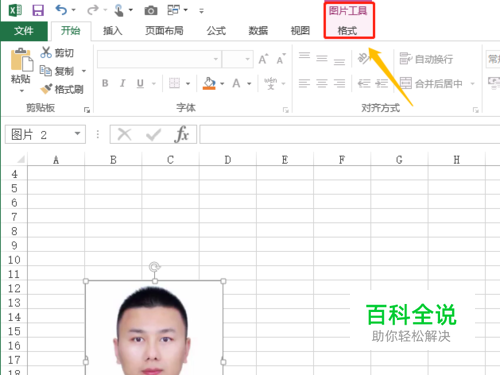
Task: Center text horizontally
Action: pos(322,83)
